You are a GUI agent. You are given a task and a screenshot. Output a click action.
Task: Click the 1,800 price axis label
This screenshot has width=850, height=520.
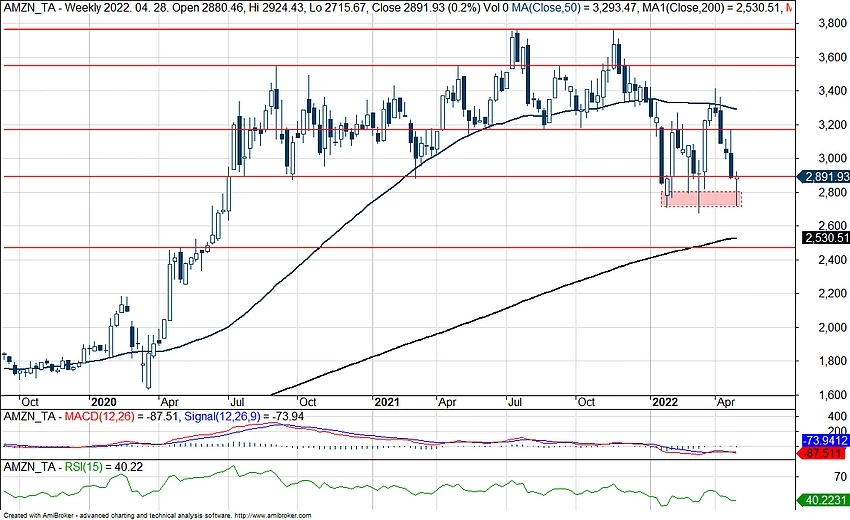pyautogui.click(x=832, y=361)
